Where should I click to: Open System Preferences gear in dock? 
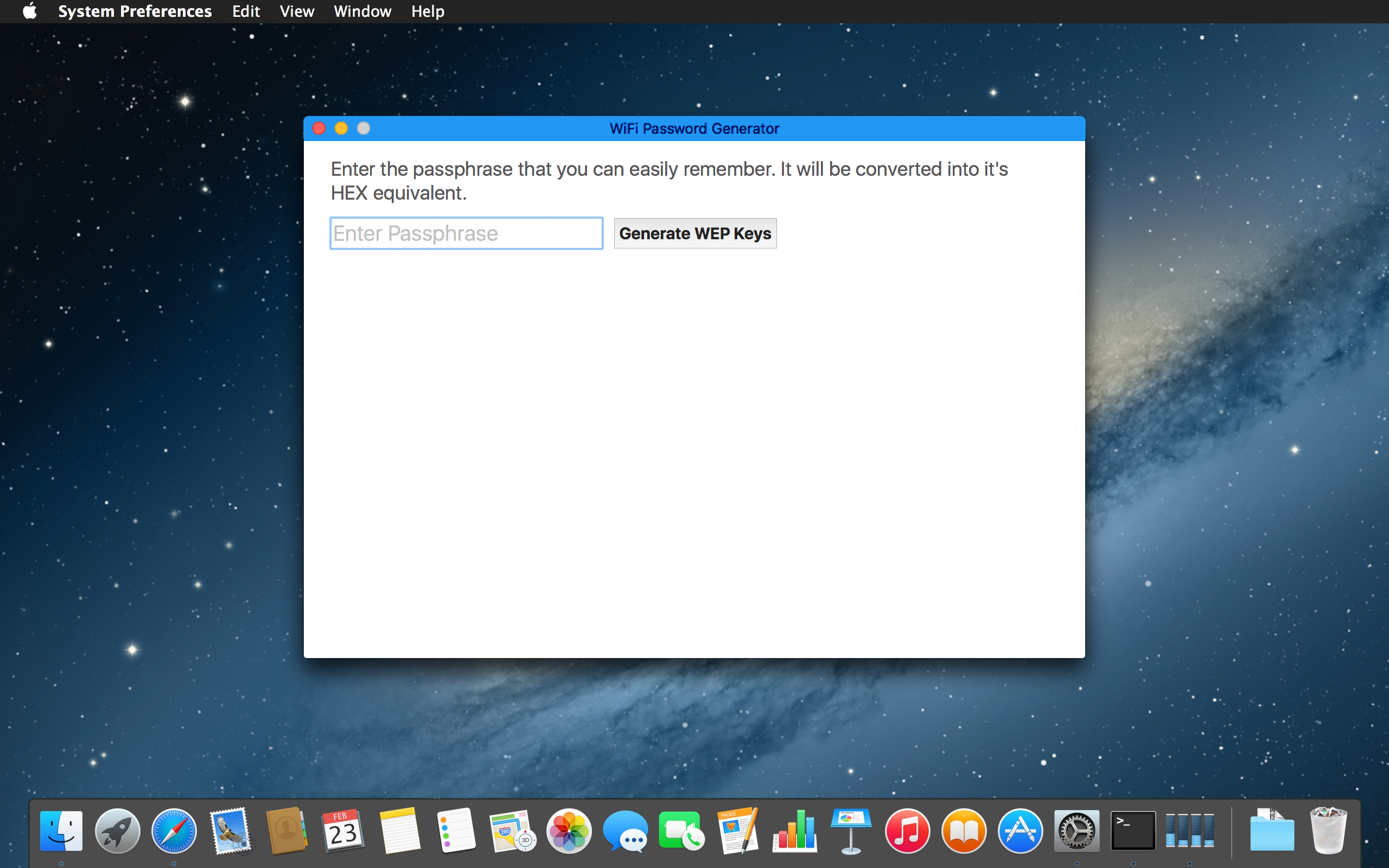1076,831
